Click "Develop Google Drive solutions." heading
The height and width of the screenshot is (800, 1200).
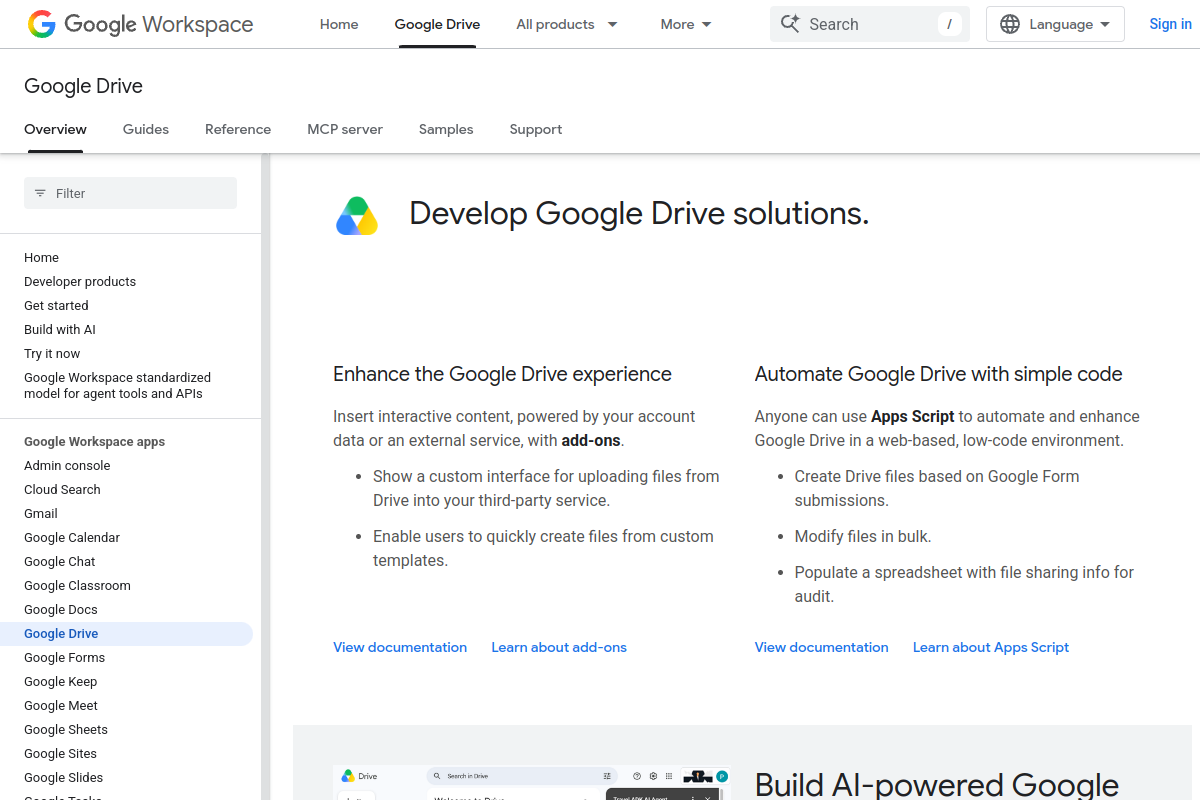coord(639,213)
